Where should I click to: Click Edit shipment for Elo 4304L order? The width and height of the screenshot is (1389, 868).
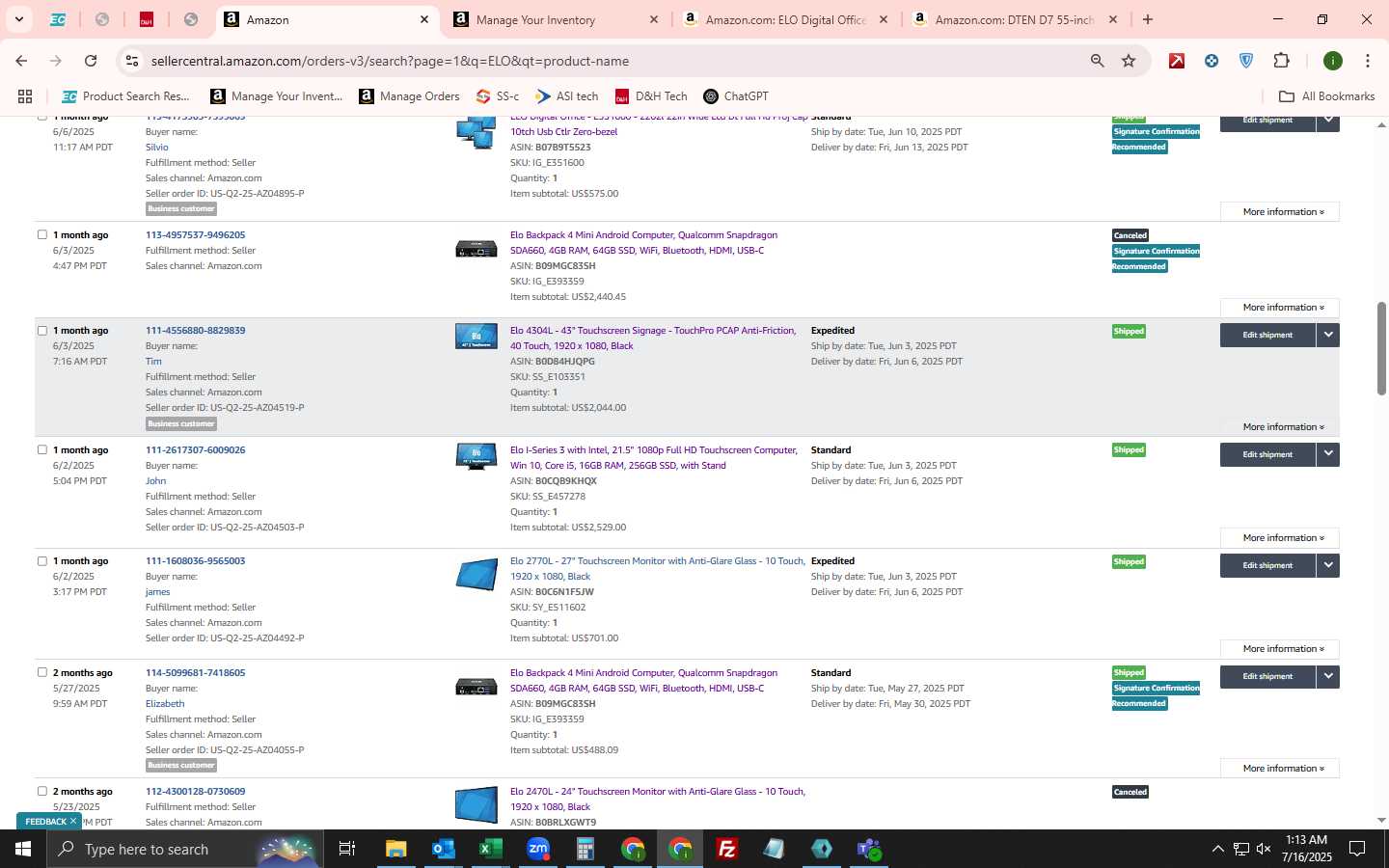click(1267, 335)
